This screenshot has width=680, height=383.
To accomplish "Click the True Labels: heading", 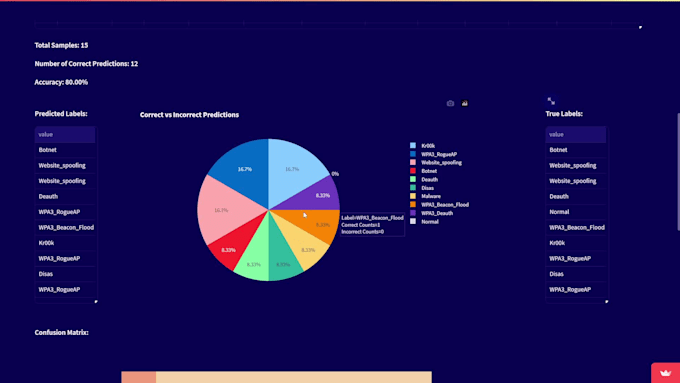I will (564, 114).
